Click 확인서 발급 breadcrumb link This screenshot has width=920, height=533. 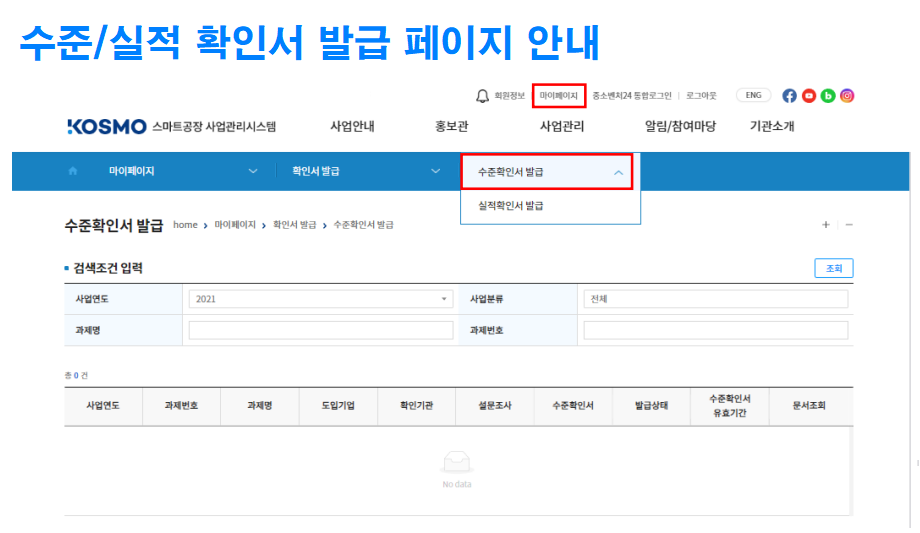(x=295, y=225)
